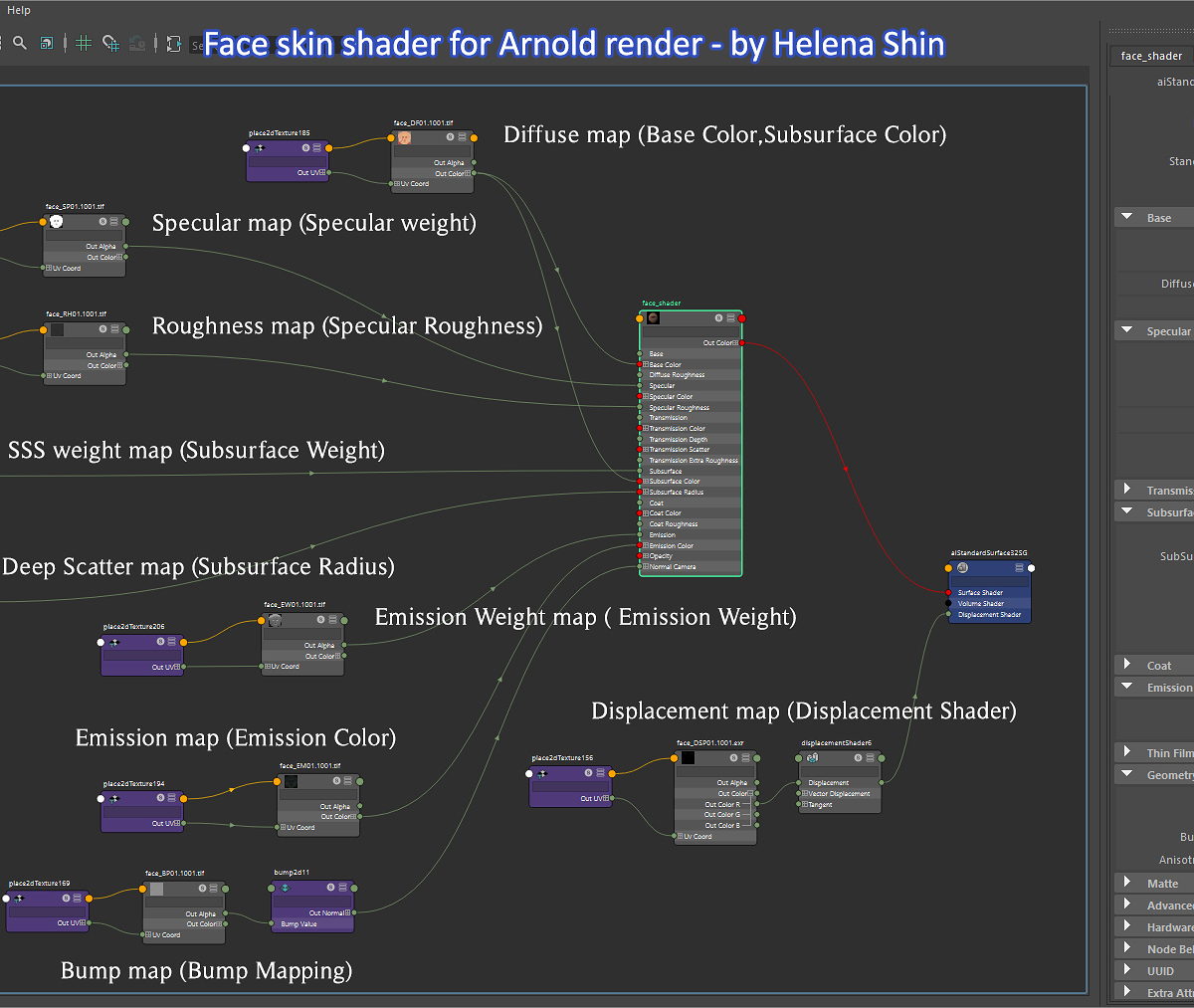Click Displacement Shader attribute on shading group
Screen dimensions: 1194x1008
pos(988,615)
